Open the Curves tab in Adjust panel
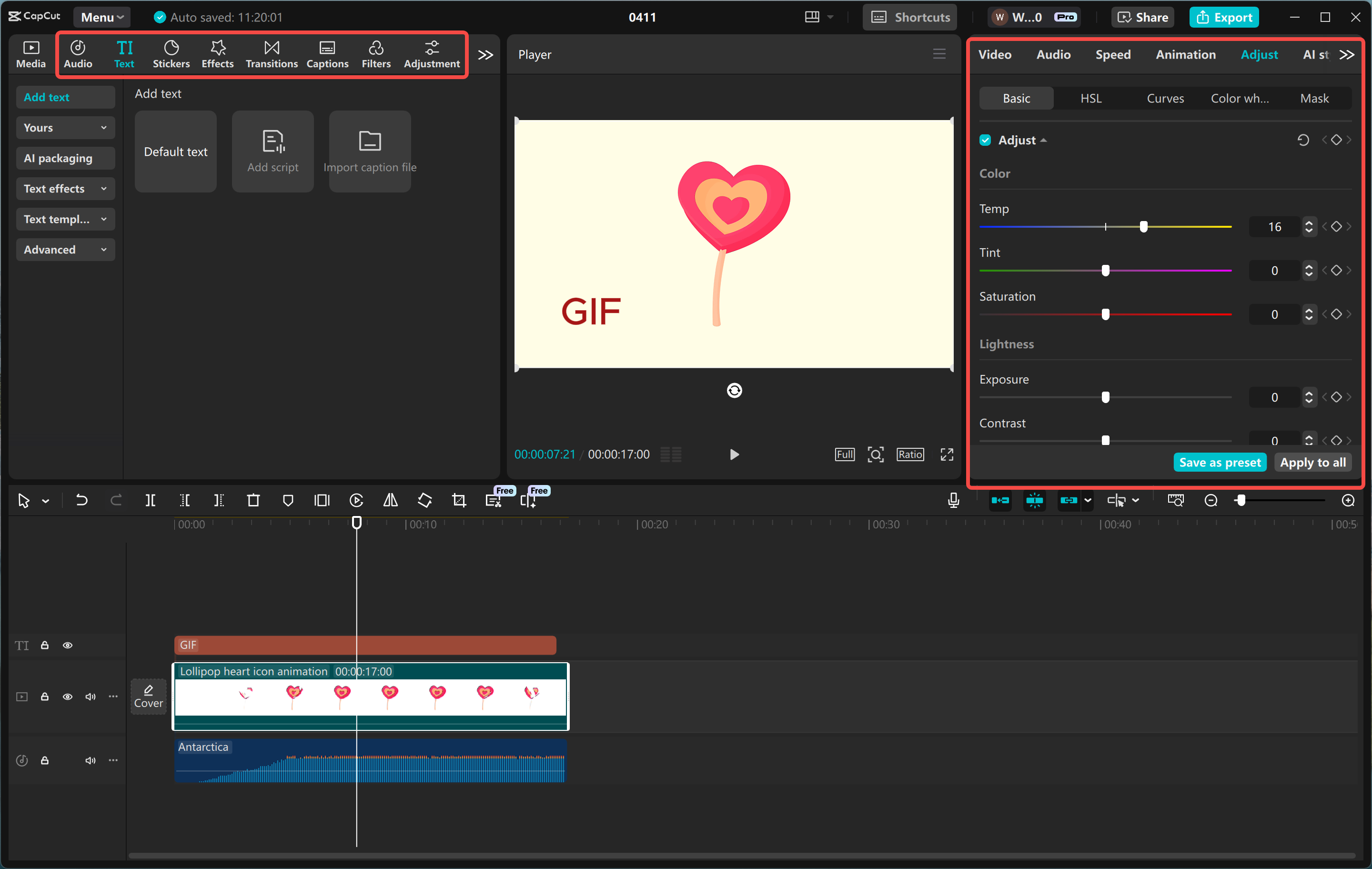1372x869 pixels. (x=1165, y=98)
